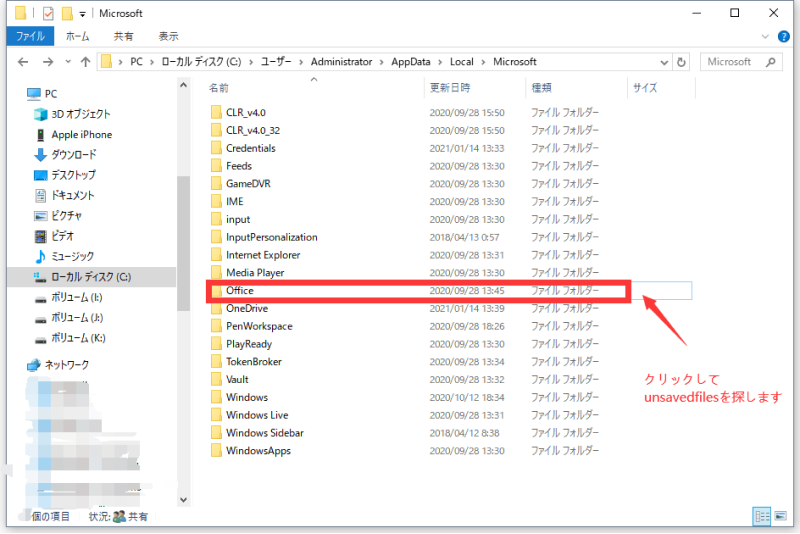The height and width of the screenshot is (534, 800).
Task: Select the input folder
Action: 238,219
